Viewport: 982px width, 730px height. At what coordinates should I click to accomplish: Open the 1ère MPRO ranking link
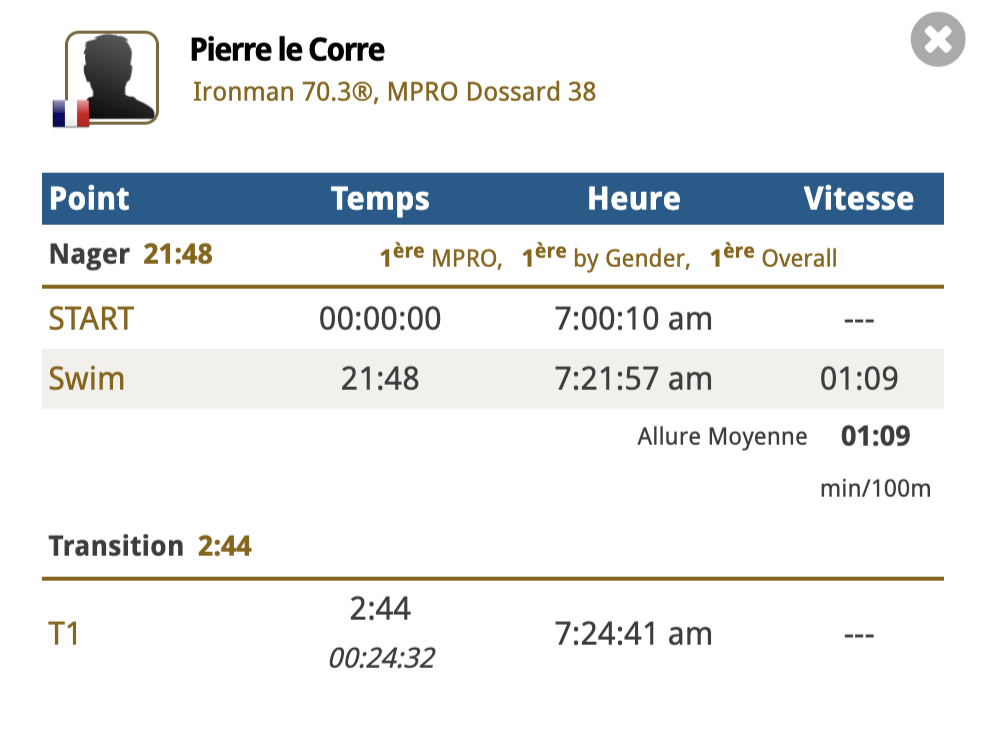(x=441, y=257)
